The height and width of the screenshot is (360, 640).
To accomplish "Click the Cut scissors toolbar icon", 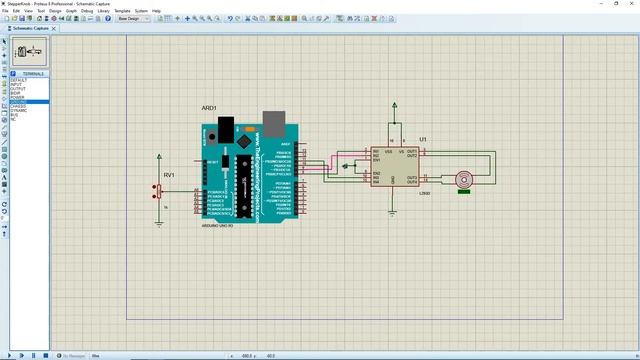I will point(247,19).
